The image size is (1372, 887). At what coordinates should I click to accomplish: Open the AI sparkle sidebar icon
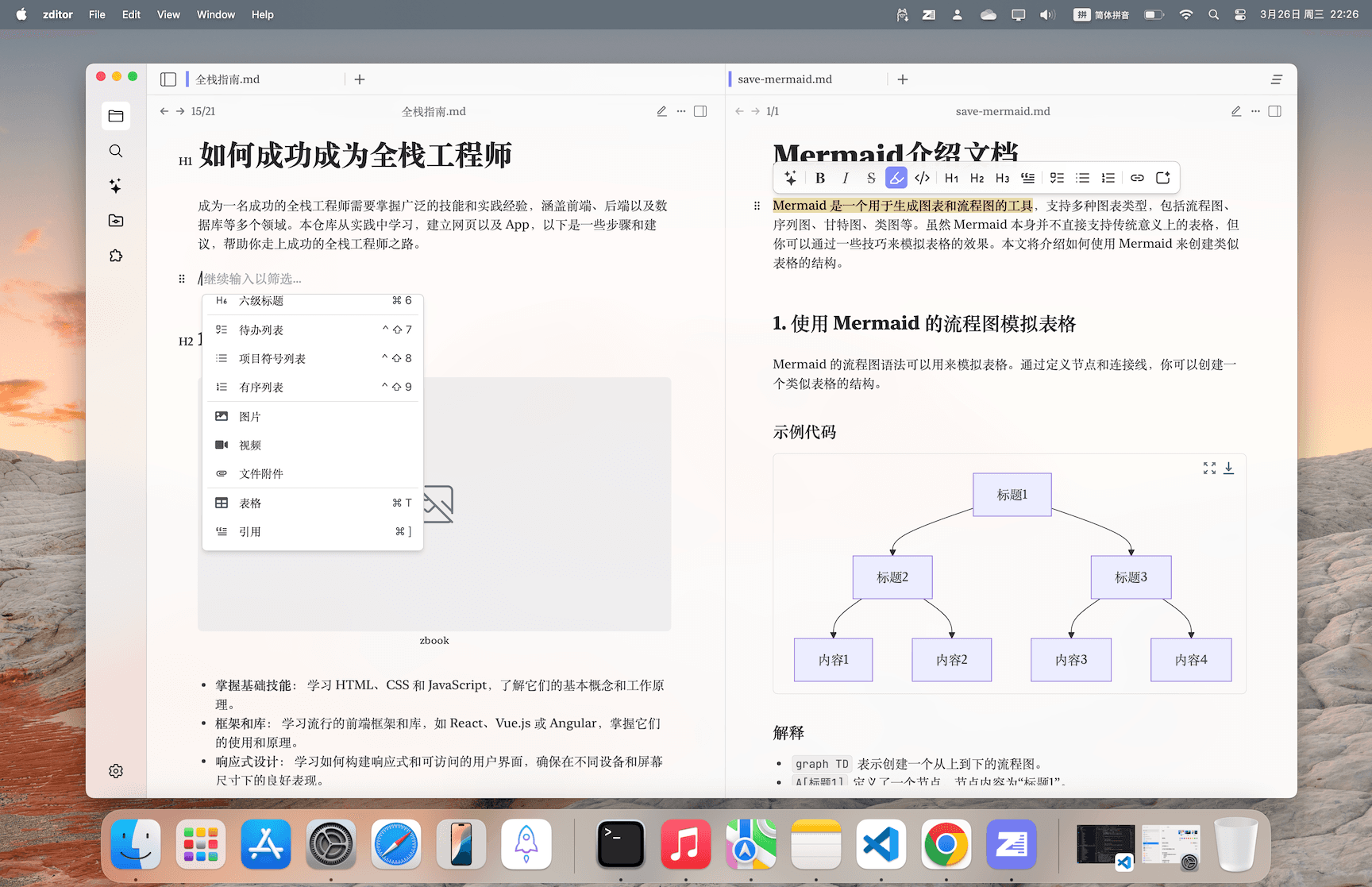pyautogui.click(x=116, y=186)
